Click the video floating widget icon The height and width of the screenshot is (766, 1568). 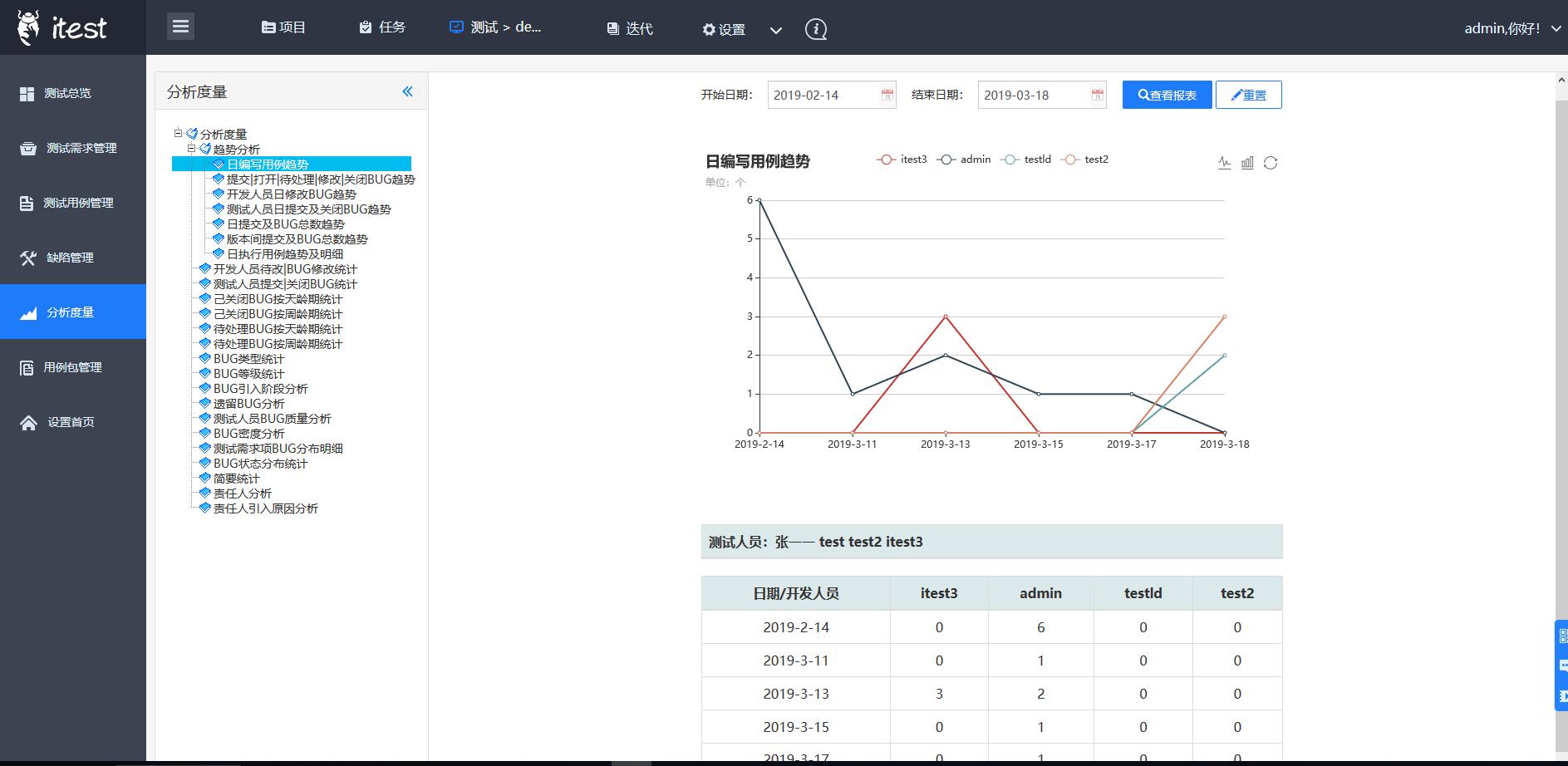(x=1563, y=695)
